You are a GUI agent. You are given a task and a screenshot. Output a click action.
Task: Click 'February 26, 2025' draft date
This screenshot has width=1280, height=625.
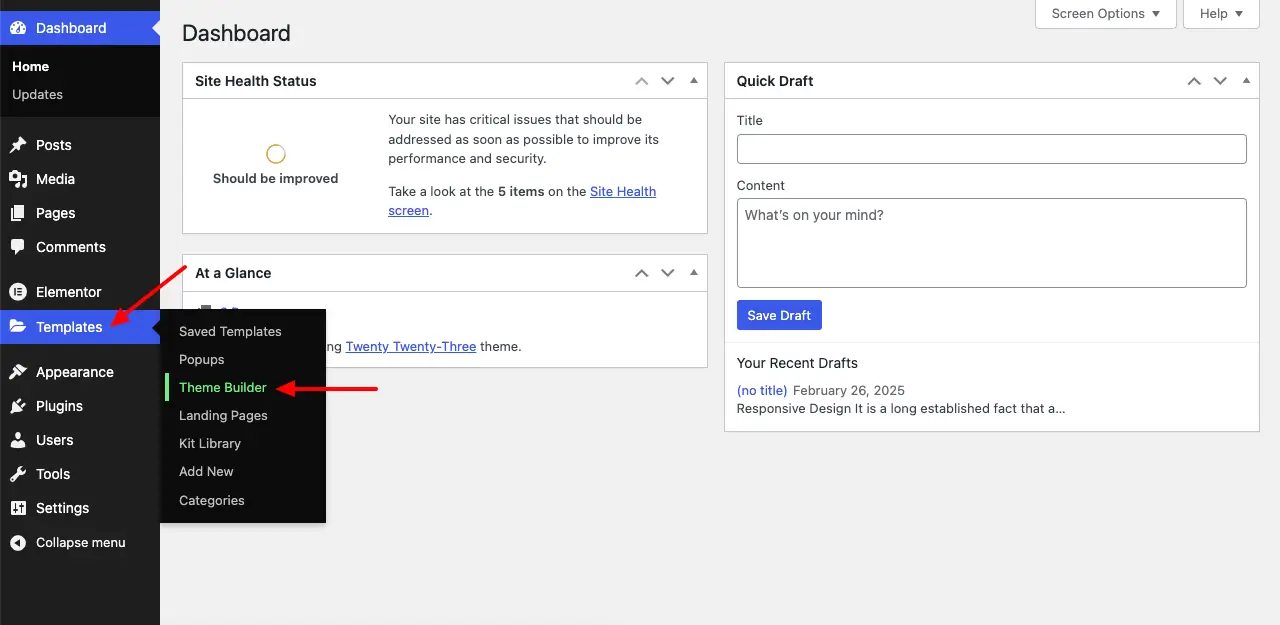point(849,390)
